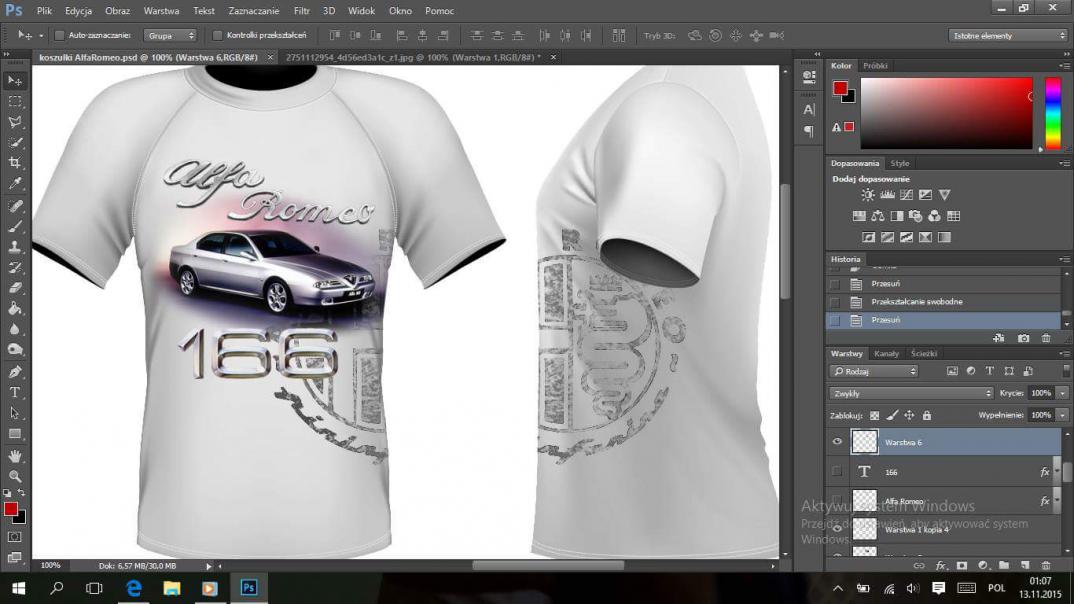
Task: Switch to the Próbki tab
Action: [x=875, y=66]
